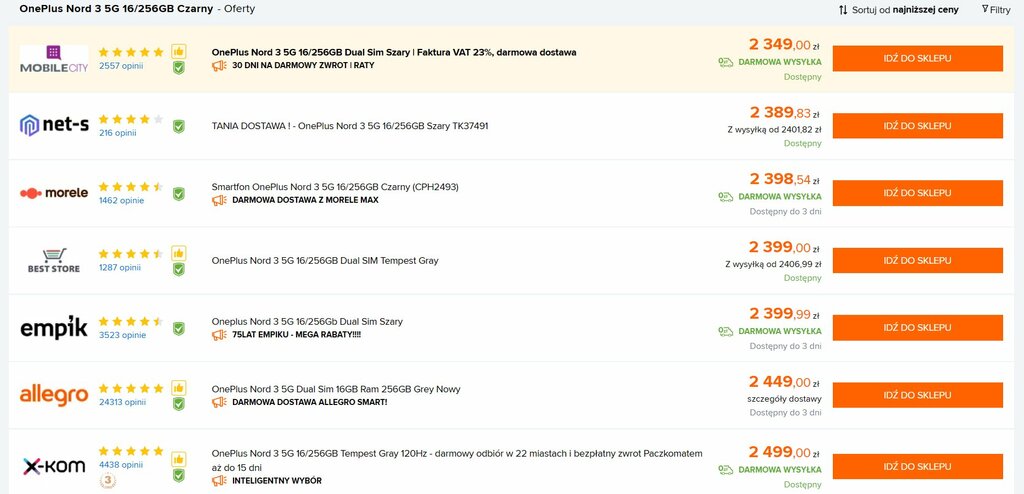The height and width of the screenshot is (494, 1024).
Task: Open the 'Dual SIM Tempest Gray' offer title
Action: pyautogui.click(x=325, y=260)
